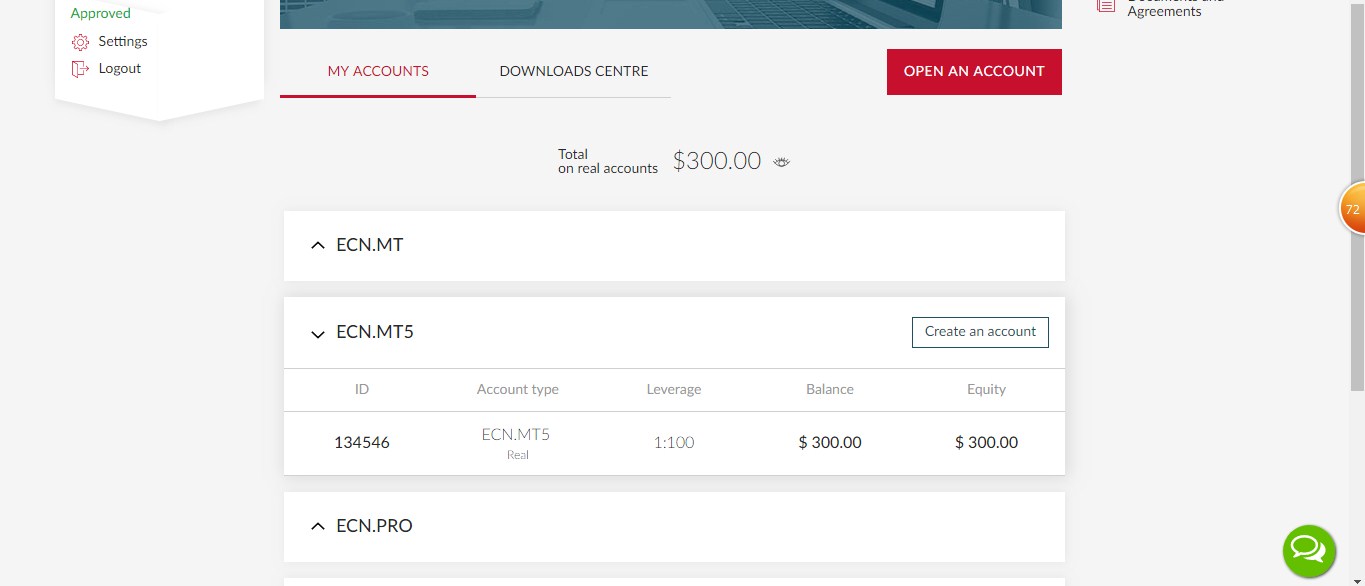Open the Settings link
The image size is (1365, 586).
(123, 42)
